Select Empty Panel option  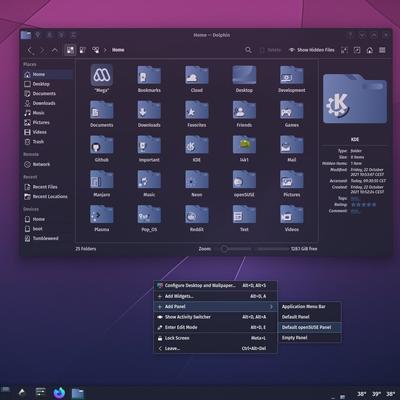tap(310, 338)
